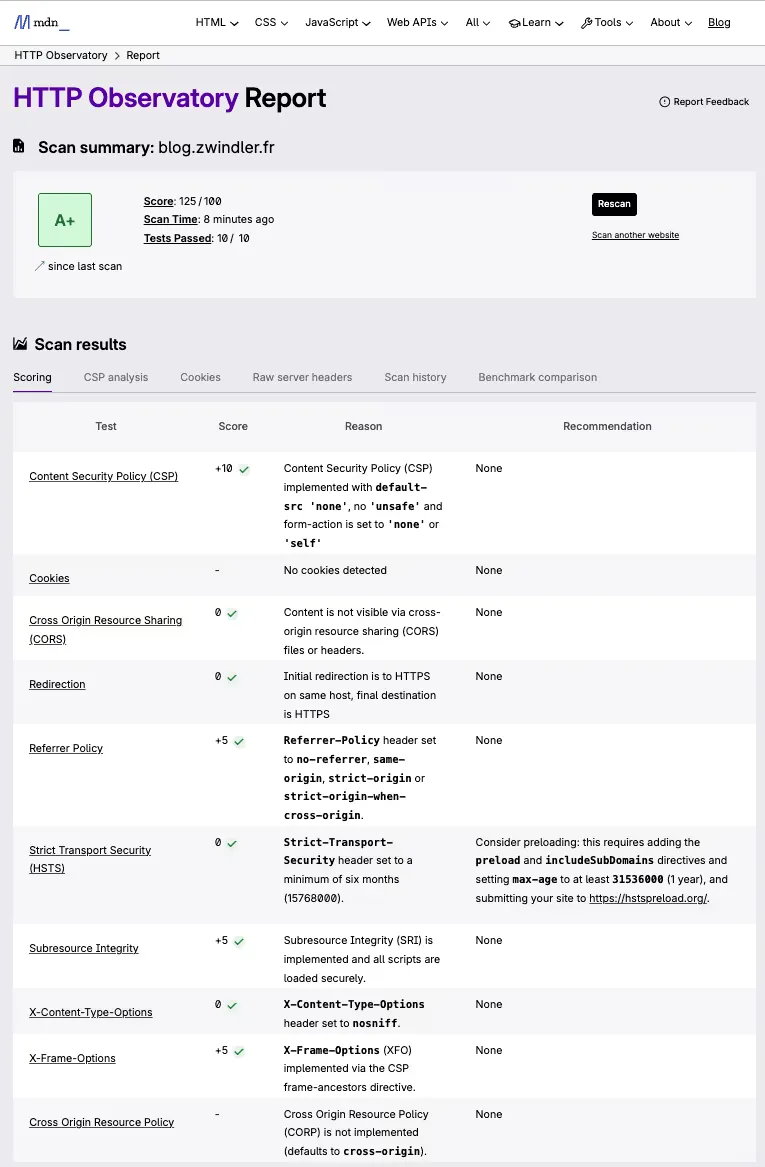
Task: Click the MDN logo
Action: (40, 21)
